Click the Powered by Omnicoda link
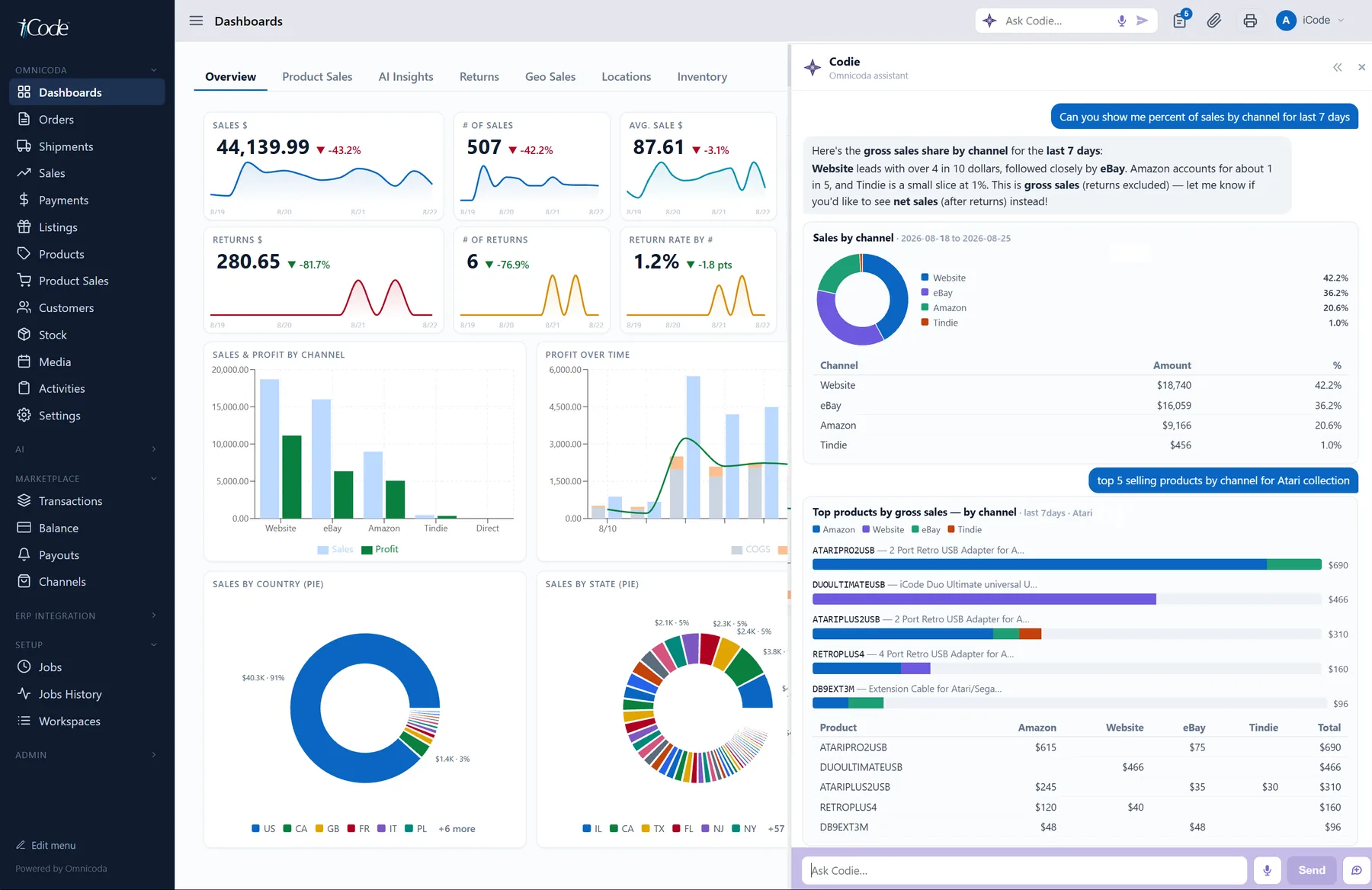This screenshot has width=1372, height=890. click(61, 869)
